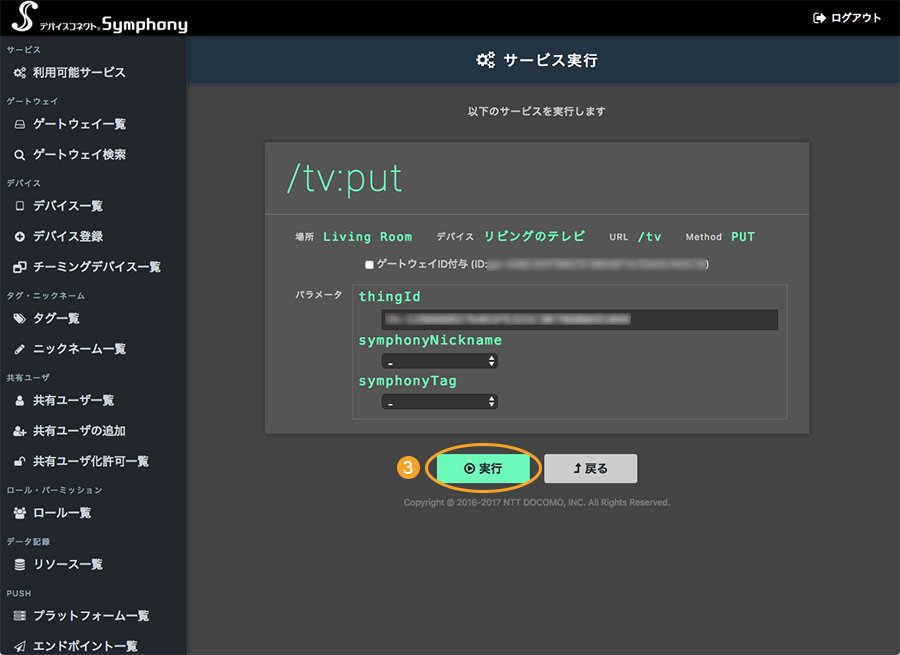
Task: Click the copyright NTT DOCOMO text
Action: 537,502
